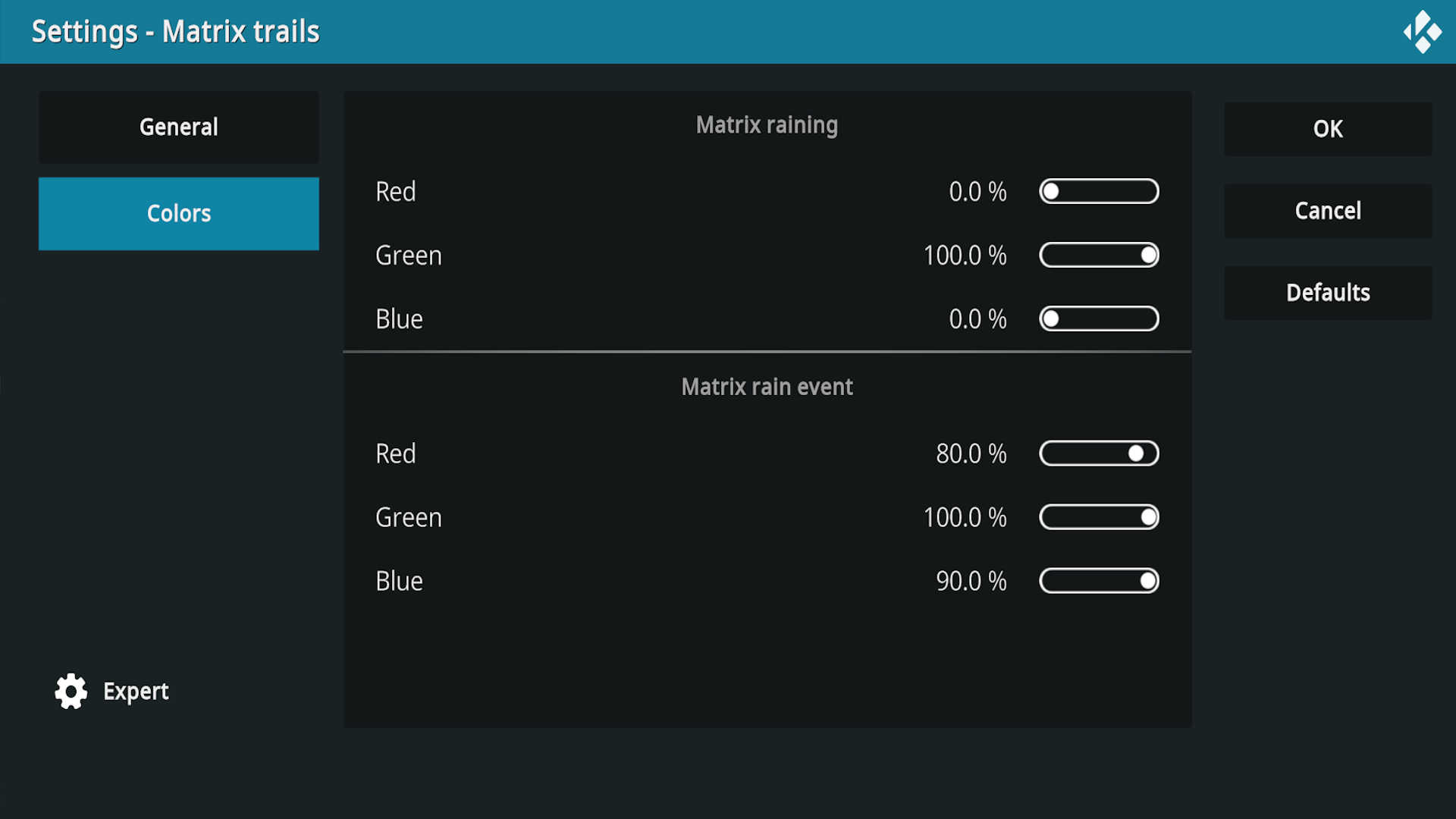The width and height of the screenshot is (1456, 819).
Task: Open the General settings tab
Action: point(179,127)
